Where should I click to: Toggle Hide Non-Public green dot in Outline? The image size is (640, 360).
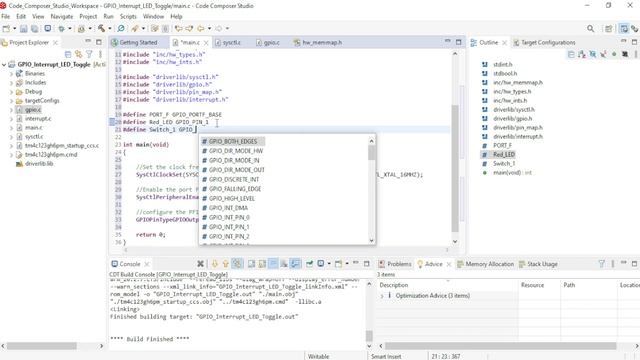[614, 54]
